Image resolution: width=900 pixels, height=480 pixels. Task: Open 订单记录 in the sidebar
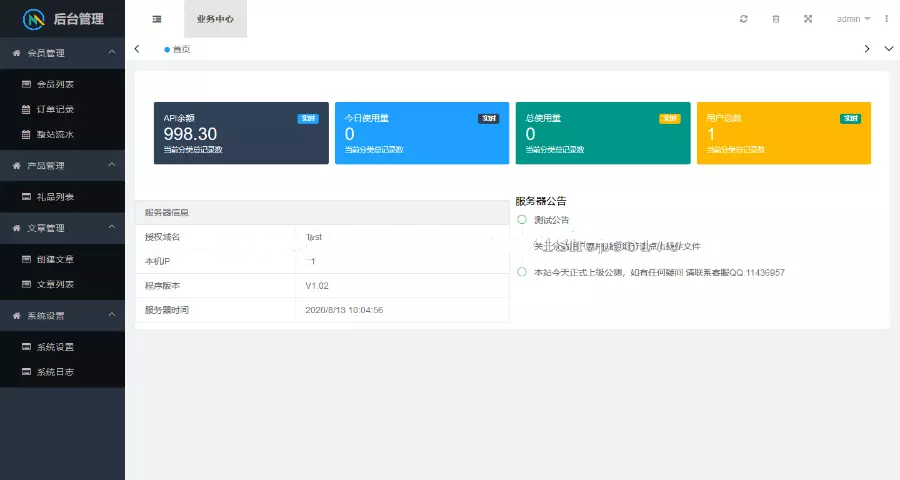click(55, 109)
